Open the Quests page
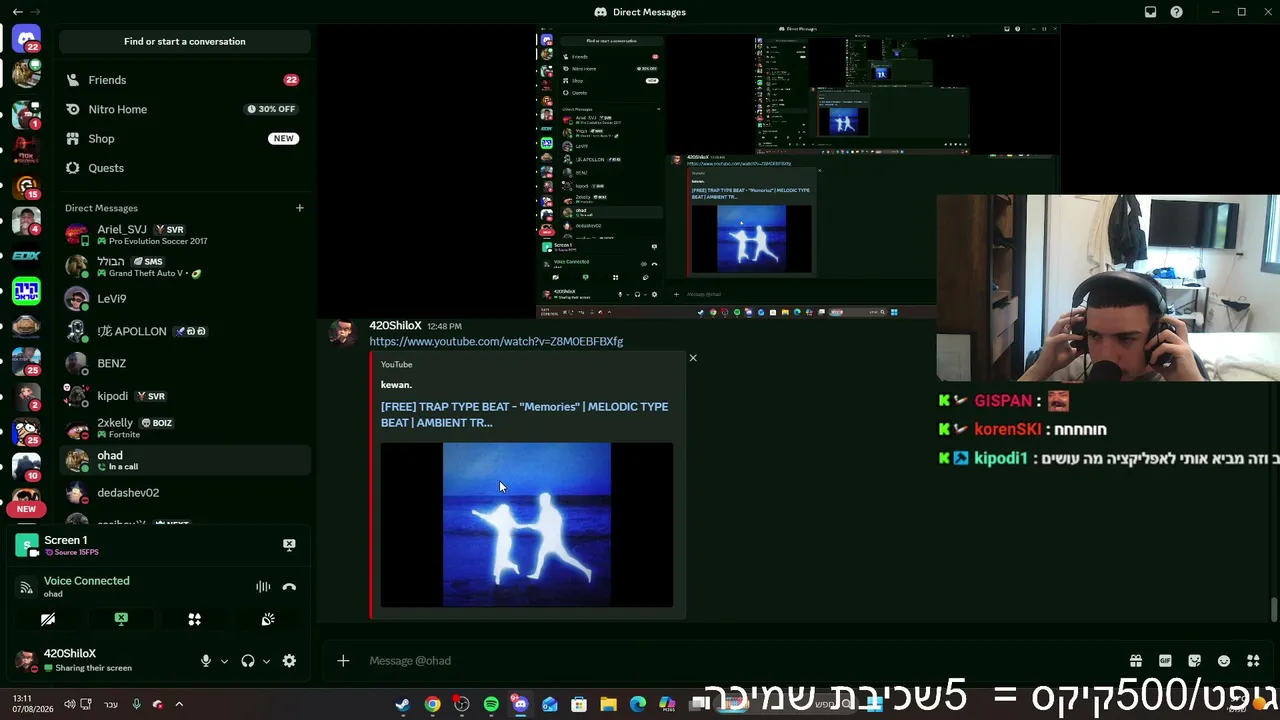1280x720 pixels. point(185,168)
